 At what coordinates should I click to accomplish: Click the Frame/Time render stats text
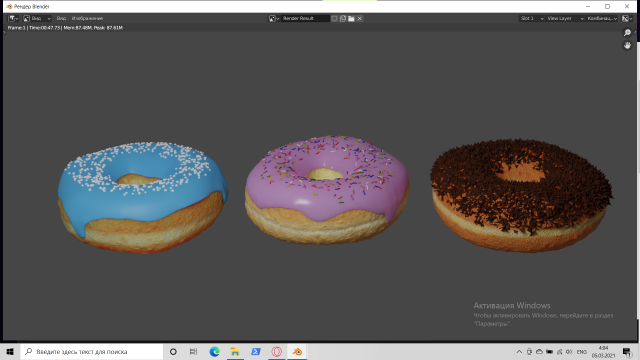(x=65, y=28)
